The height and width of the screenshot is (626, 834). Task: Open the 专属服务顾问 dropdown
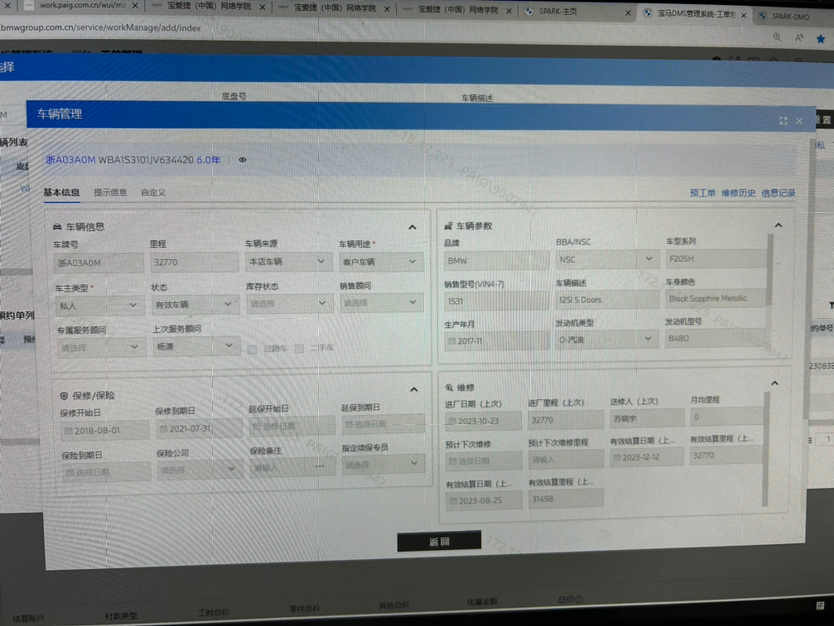coord(101,347)
